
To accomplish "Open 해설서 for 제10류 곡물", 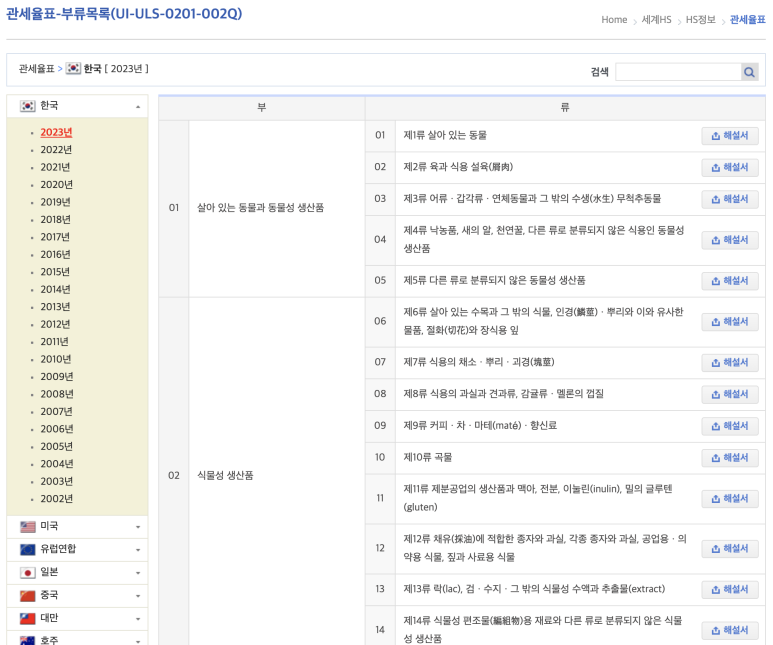I will click(730, 458).
